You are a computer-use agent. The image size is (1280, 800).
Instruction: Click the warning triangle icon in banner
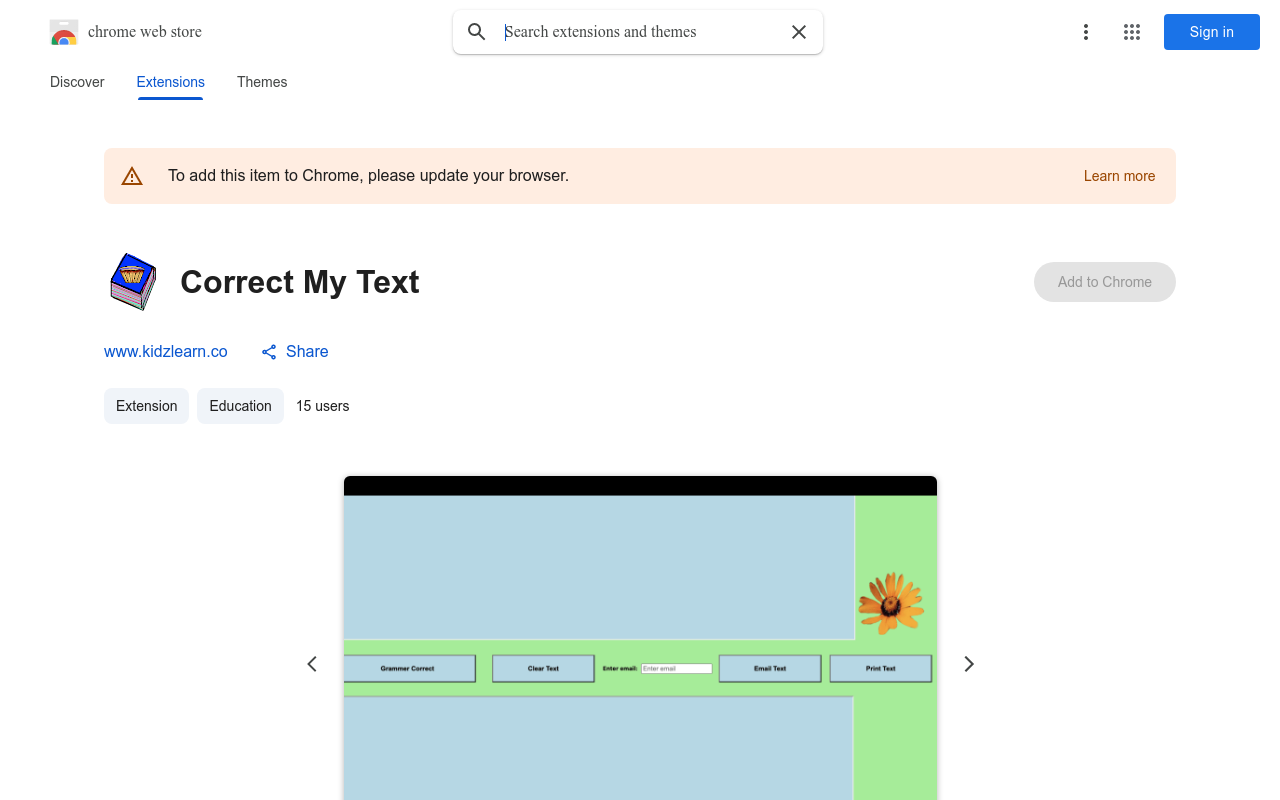pos(132,176)
